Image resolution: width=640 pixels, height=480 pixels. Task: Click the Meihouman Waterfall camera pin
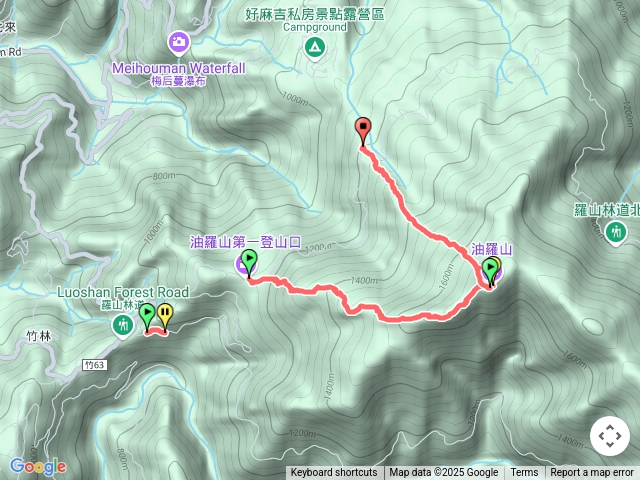point(179,43)
